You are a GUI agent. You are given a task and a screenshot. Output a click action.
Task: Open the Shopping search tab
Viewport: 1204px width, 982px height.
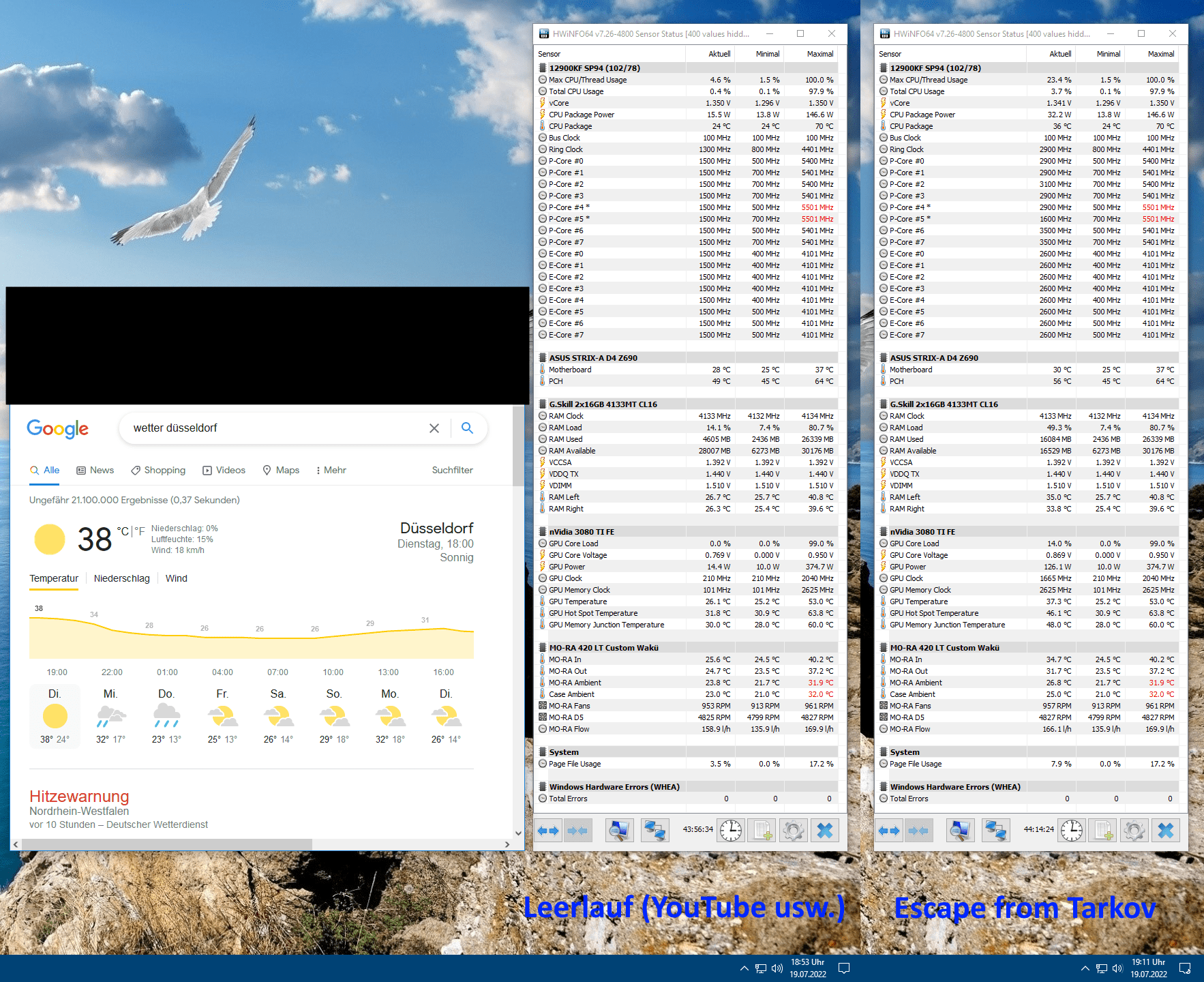158,470
